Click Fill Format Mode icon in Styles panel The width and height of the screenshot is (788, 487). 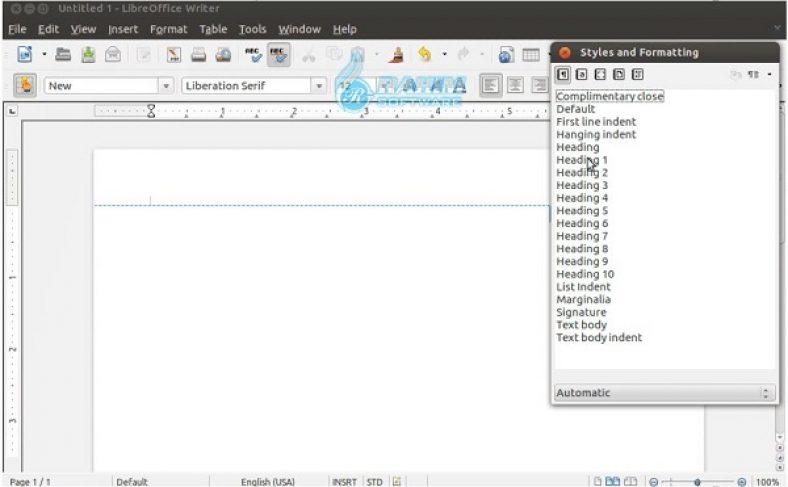pyautogui.click(x=735, y=74)
